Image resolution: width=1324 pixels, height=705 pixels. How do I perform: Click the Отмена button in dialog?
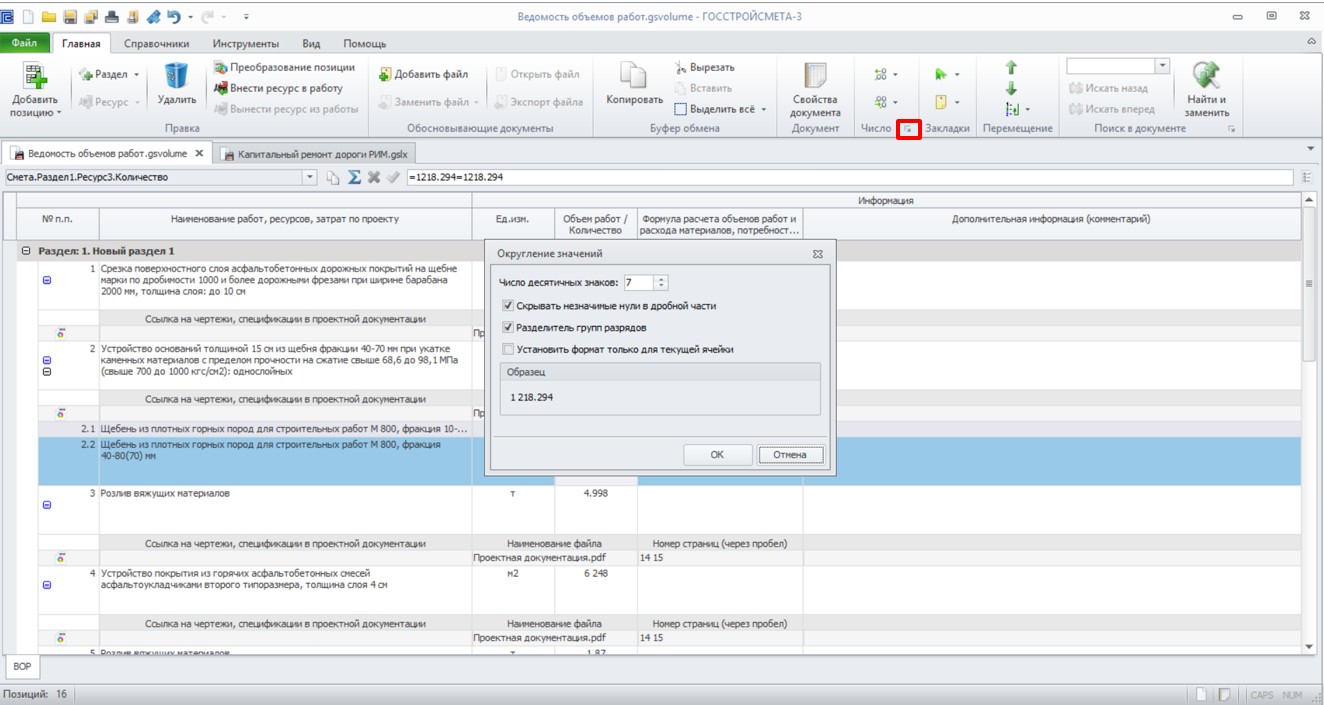[x=790, y=455]
